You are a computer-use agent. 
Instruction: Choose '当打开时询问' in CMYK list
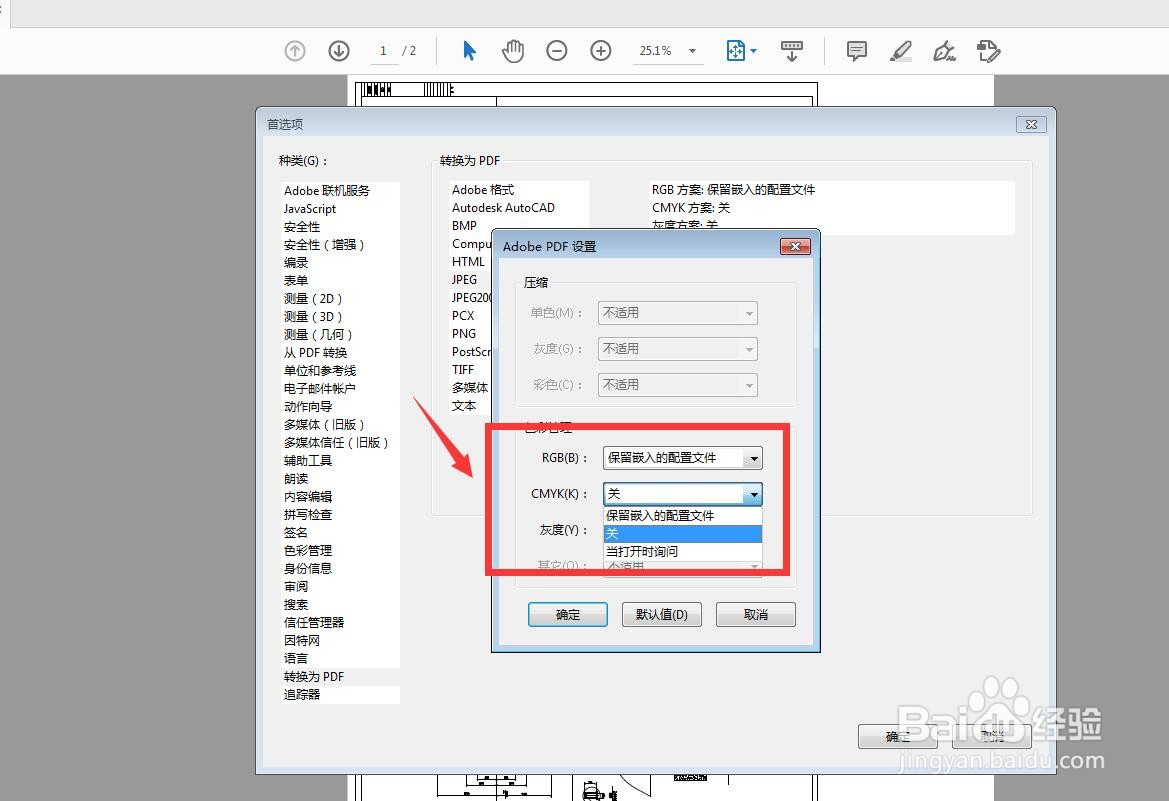coord(683,551)
